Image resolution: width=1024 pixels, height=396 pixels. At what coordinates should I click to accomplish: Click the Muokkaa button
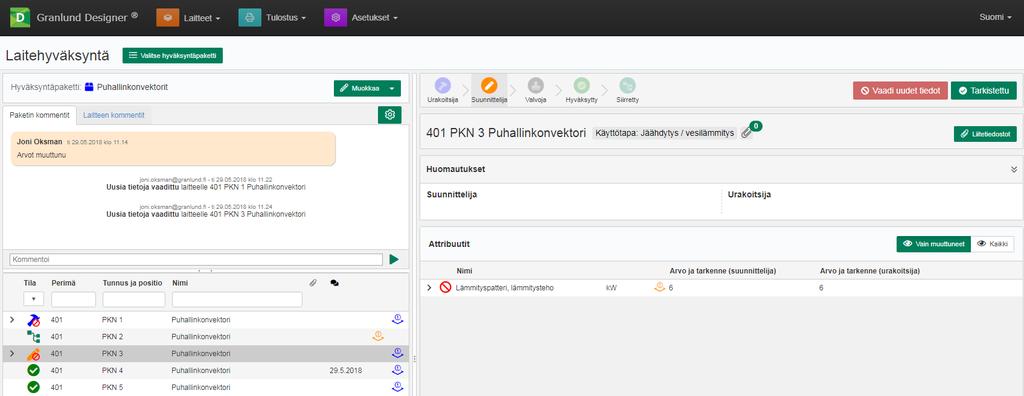tap(358, 88)
